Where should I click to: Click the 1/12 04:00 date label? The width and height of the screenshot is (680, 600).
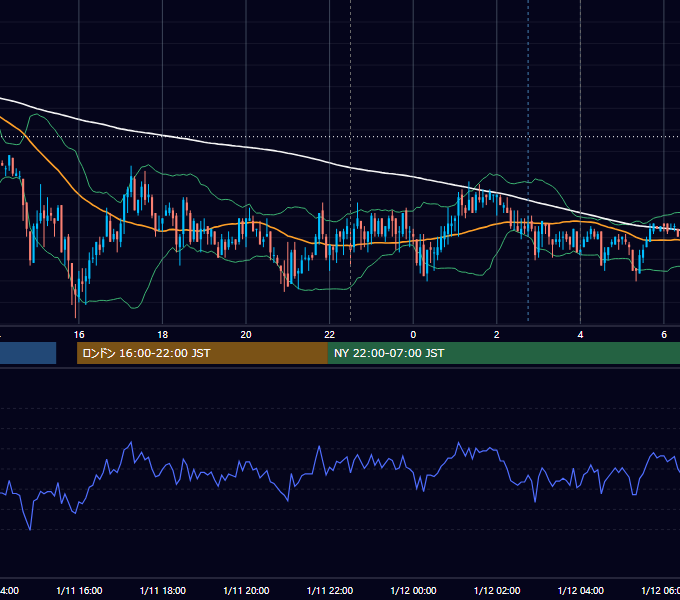581,590
